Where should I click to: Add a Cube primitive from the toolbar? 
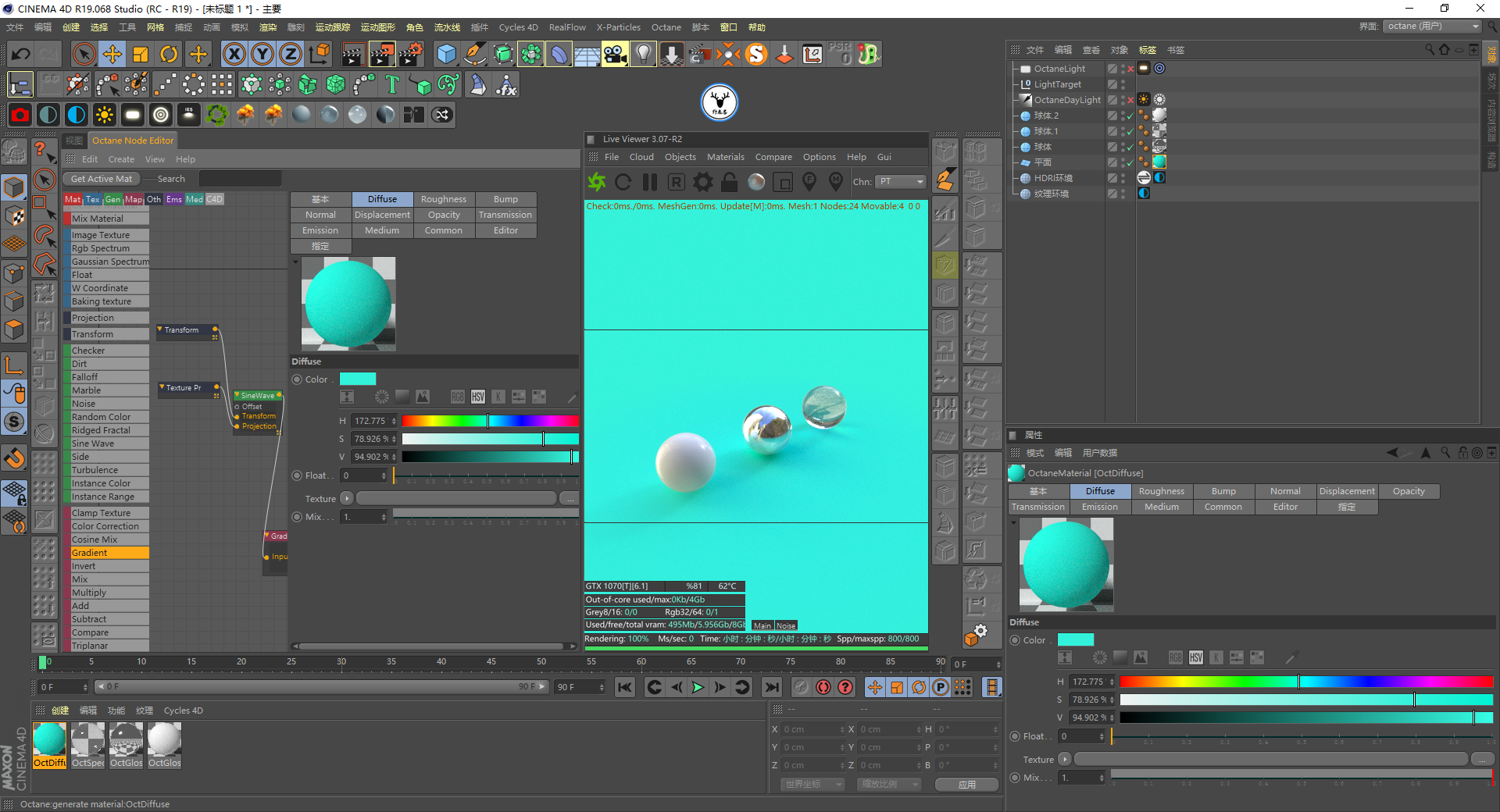pos(446,54)
